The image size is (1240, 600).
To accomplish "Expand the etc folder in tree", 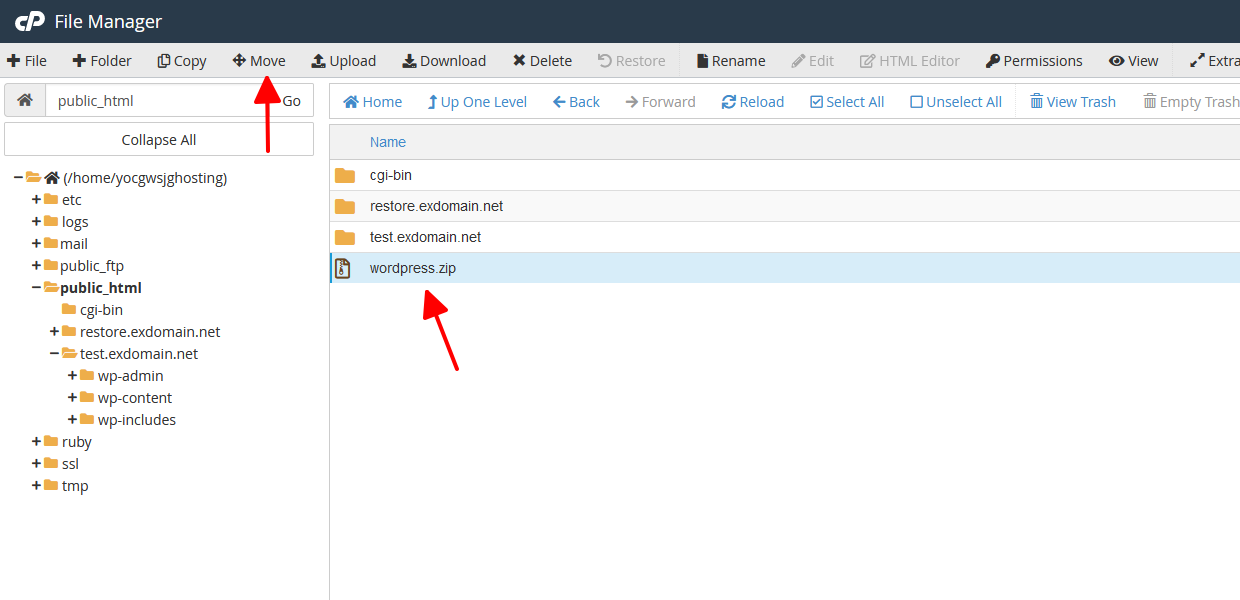I will 37,200.
